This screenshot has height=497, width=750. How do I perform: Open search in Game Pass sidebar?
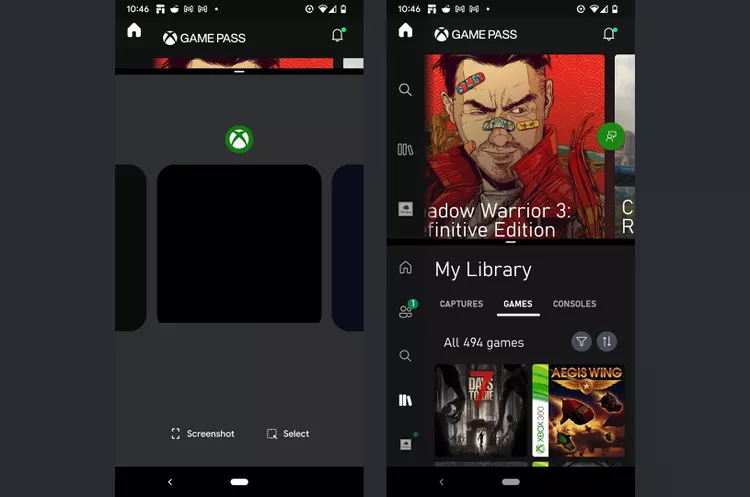405,89
